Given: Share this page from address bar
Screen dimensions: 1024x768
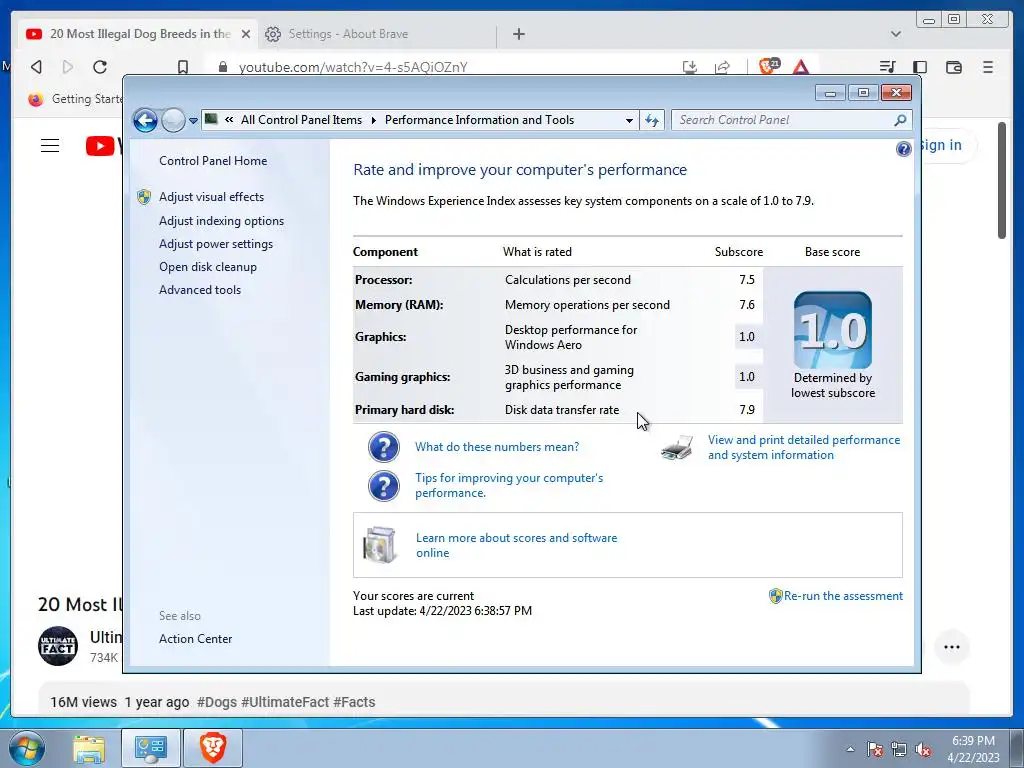Looking at the screenshot, I should pos(722,67).
